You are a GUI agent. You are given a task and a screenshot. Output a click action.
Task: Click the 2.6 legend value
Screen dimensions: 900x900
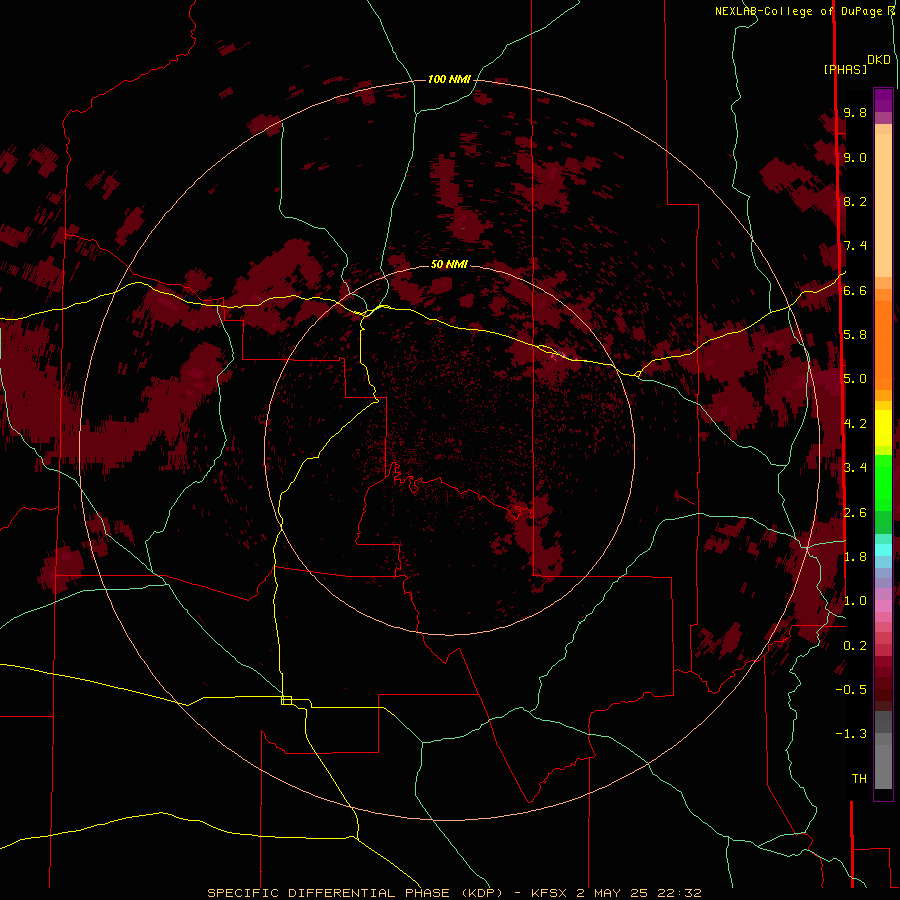(x=855, y=513)
